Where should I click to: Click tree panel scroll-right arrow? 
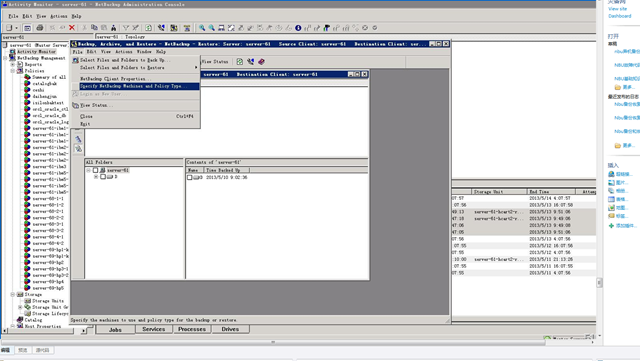point(83,330)
